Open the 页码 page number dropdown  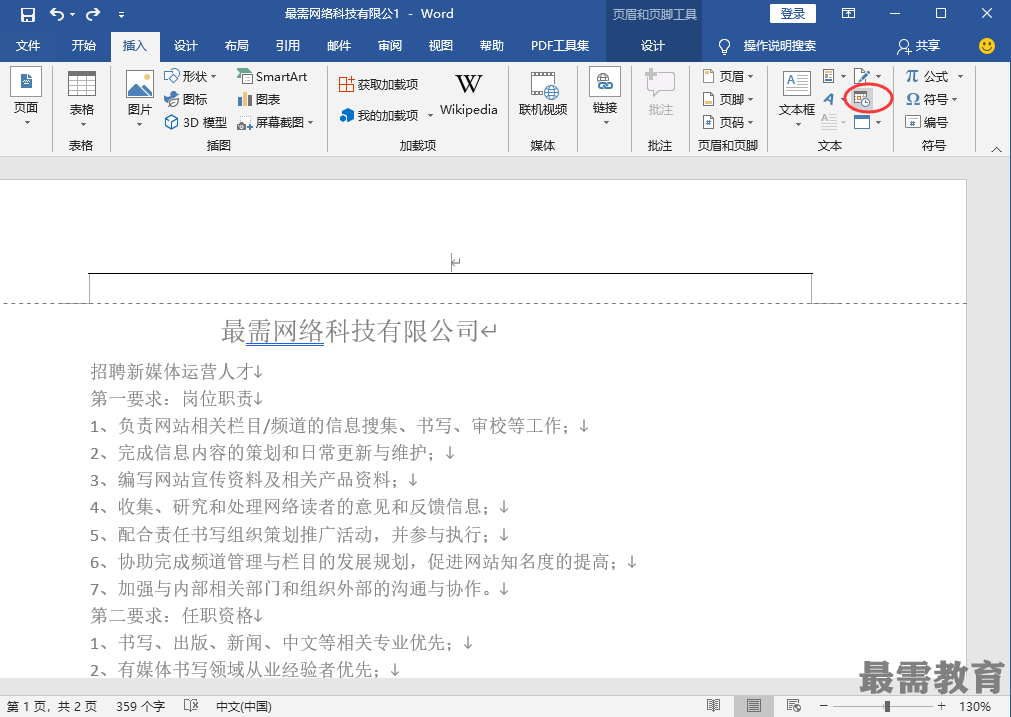[x=727, y=123]
